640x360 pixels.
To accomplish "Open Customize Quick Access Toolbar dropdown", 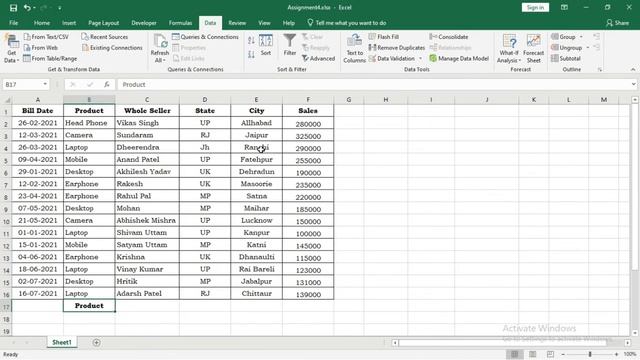I will tap(60, 8).
